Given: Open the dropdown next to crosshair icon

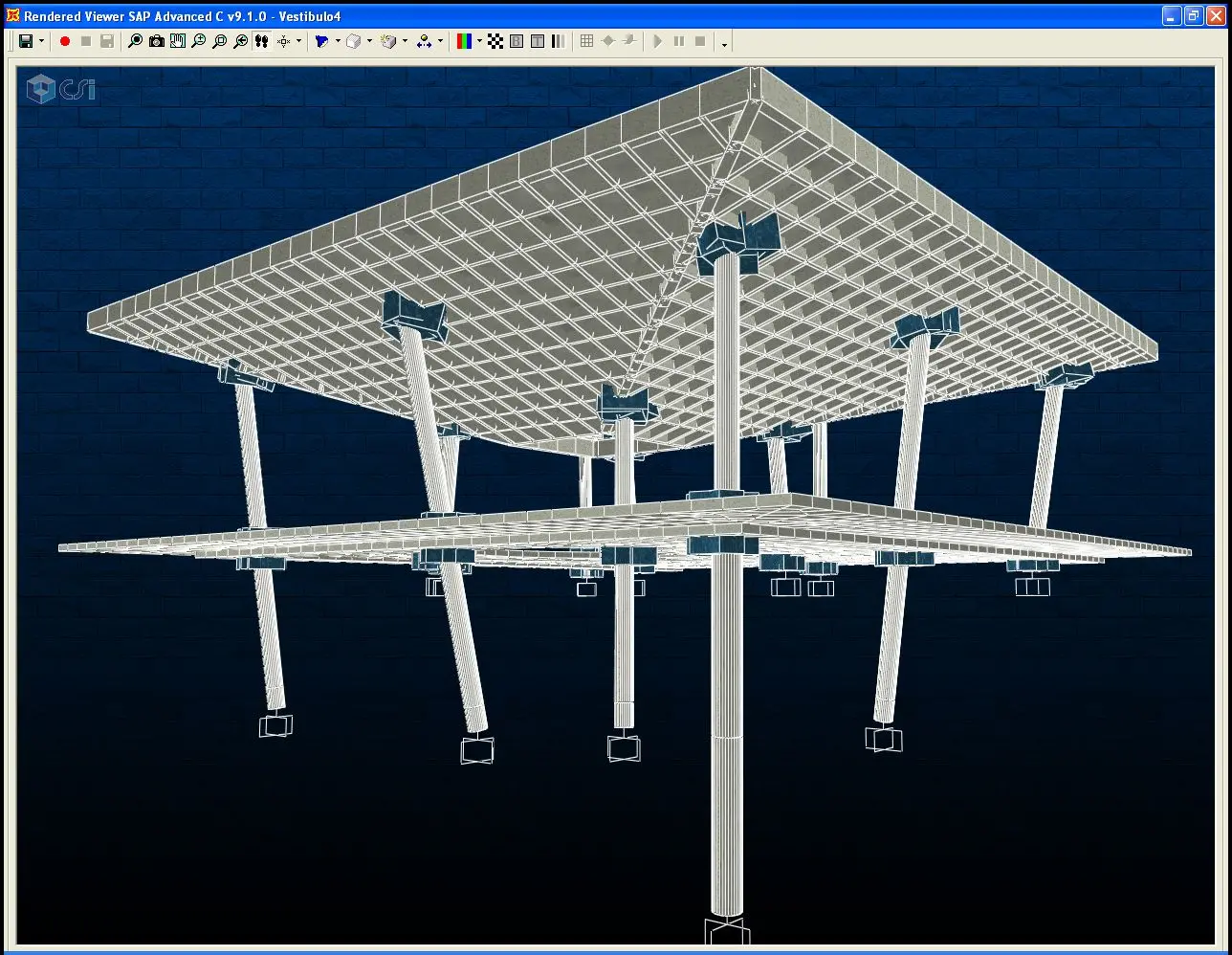Looking at the screenshot, I should coord(298,41).
